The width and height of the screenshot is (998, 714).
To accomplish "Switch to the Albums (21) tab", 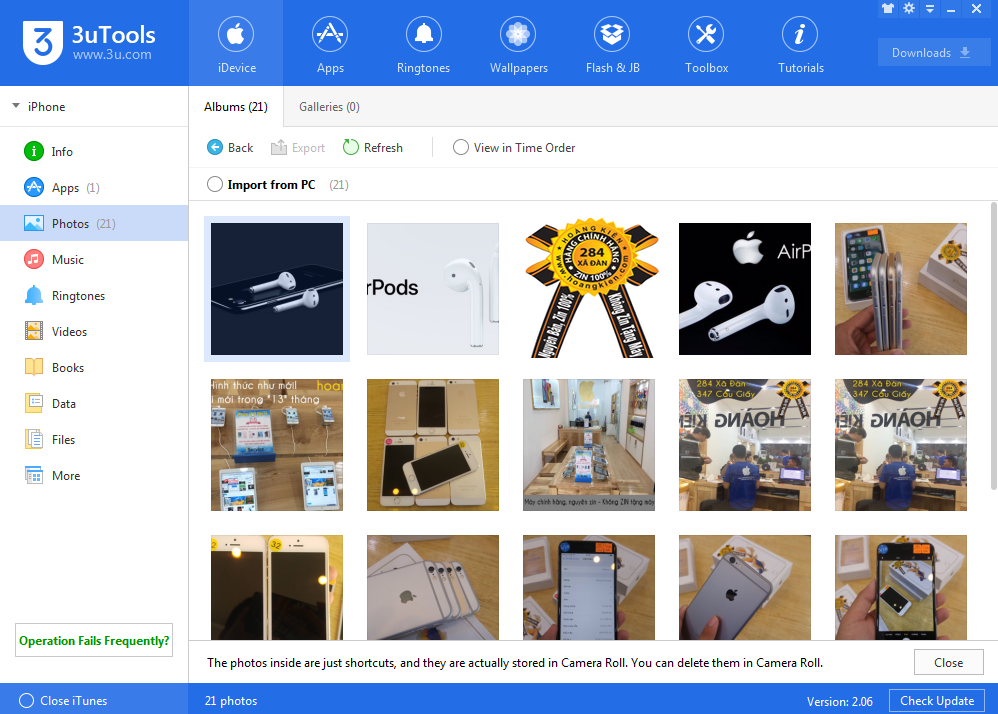I will [x=235, y=107].
